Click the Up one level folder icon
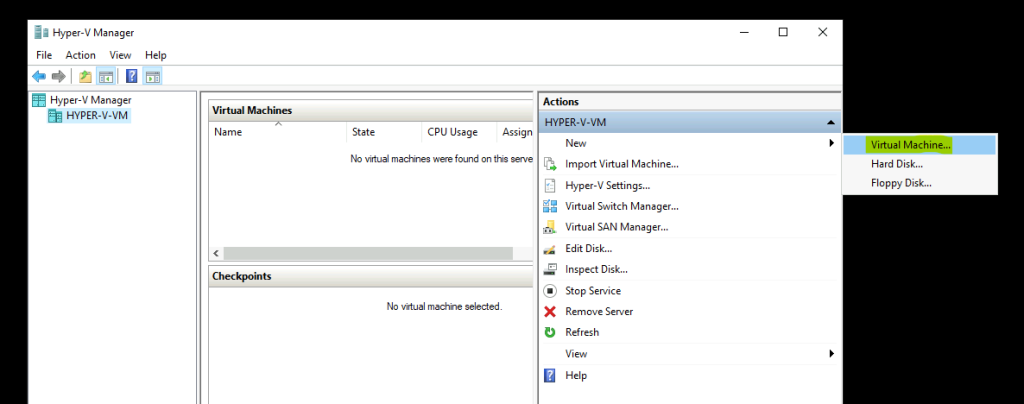Viewport: 1024px width, 404px height. tap(86, 77)
